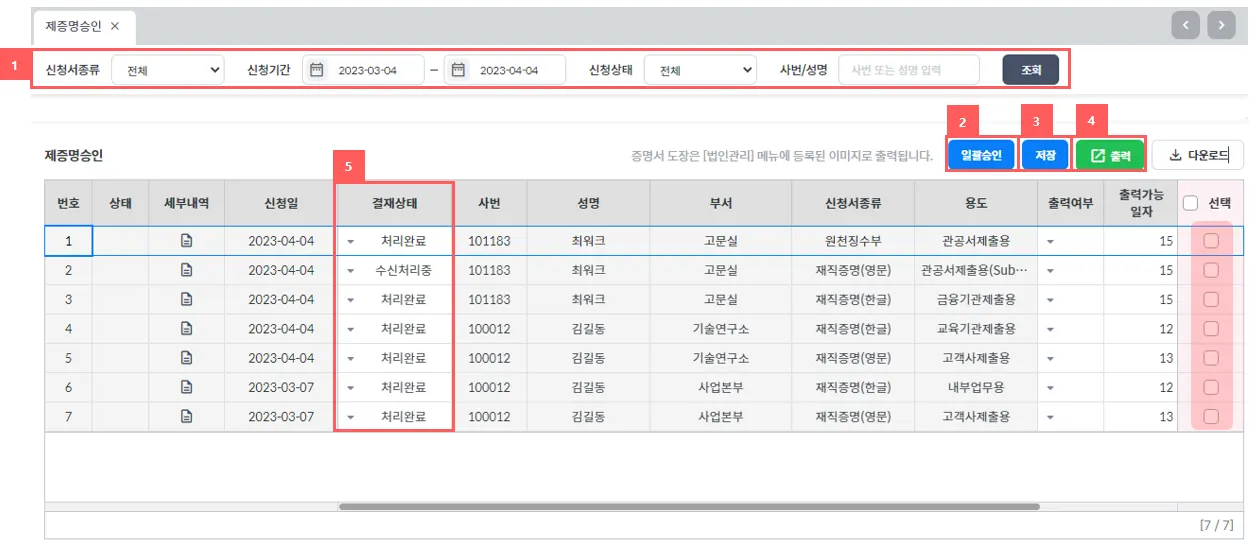Image resolution: width=1250 pixels, height=544 pixels.
Task: Open detail document icon in row 3
Action: point(186,299)
